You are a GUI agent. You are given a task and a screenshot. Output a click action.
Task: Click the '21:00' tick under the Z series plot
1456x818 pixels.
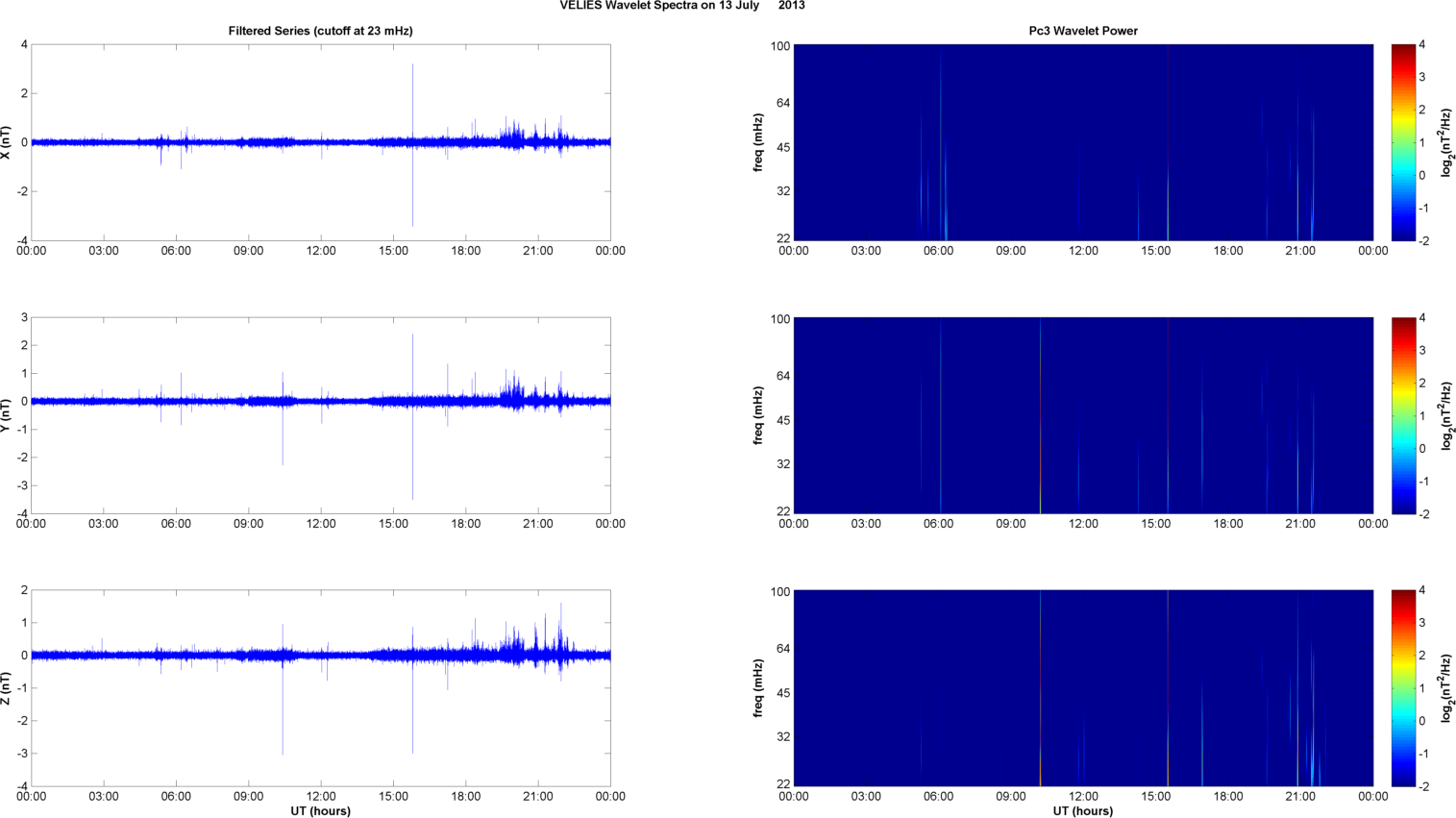pos(538,797)
